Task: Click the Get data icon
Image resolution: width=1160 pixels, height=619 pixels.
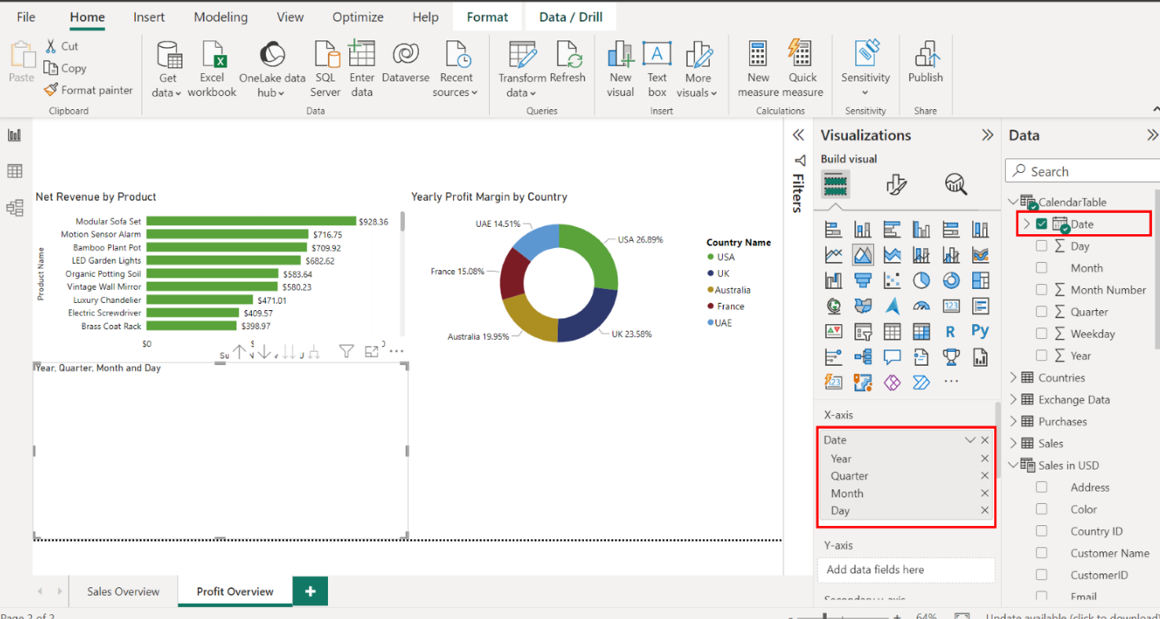Action: (x=167, y=58)
